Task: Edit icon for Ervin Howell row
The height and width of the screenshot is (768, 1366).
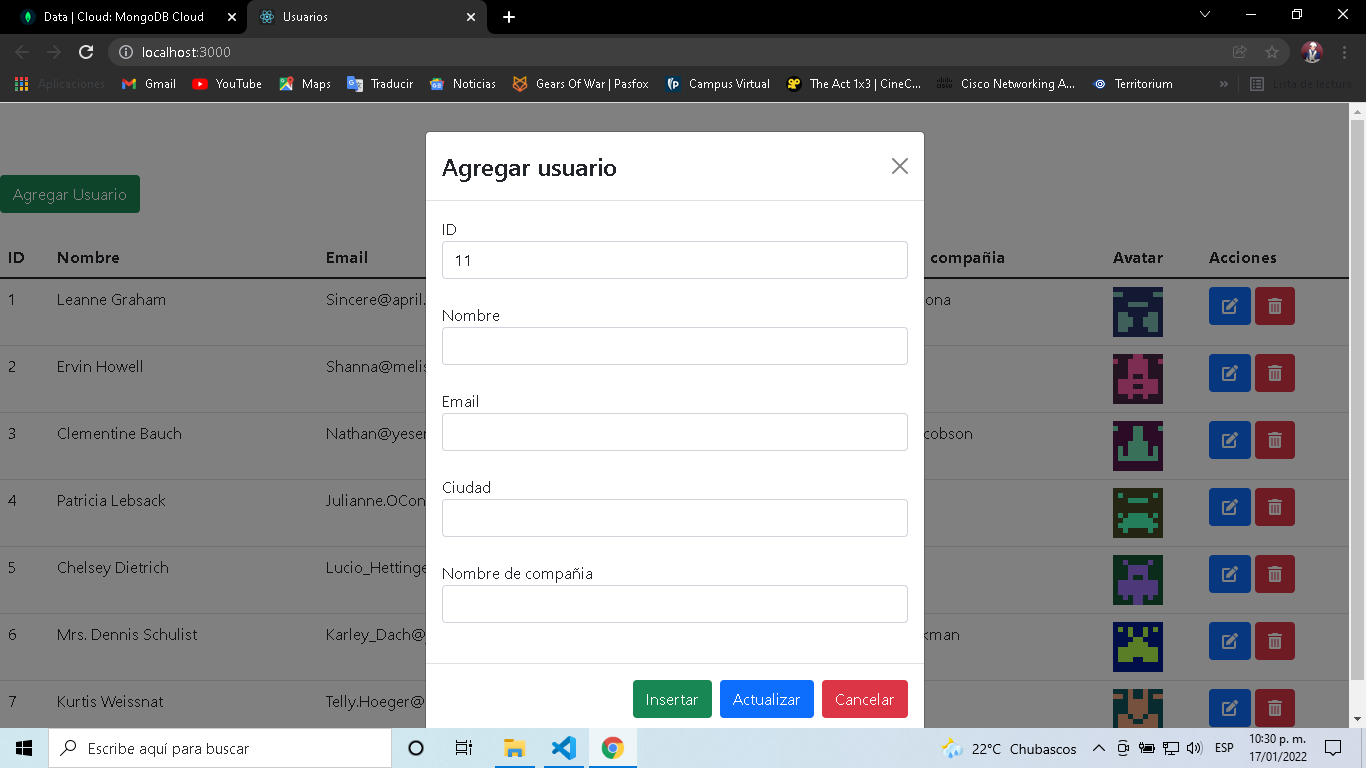Action: click(x=1230, y=373)
